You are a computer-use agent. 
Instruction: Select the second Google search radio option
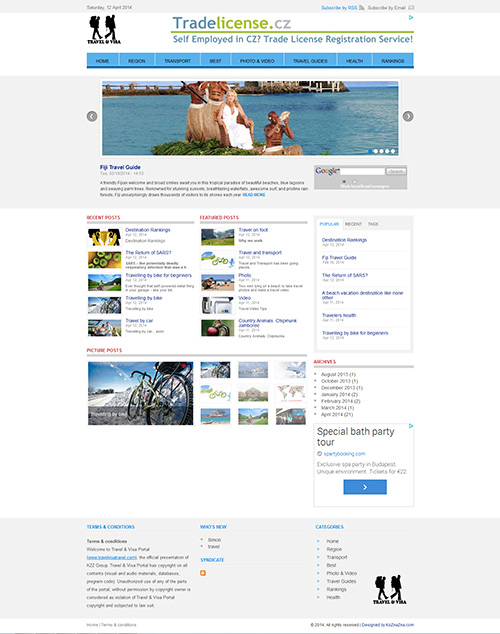coord(354,182)
